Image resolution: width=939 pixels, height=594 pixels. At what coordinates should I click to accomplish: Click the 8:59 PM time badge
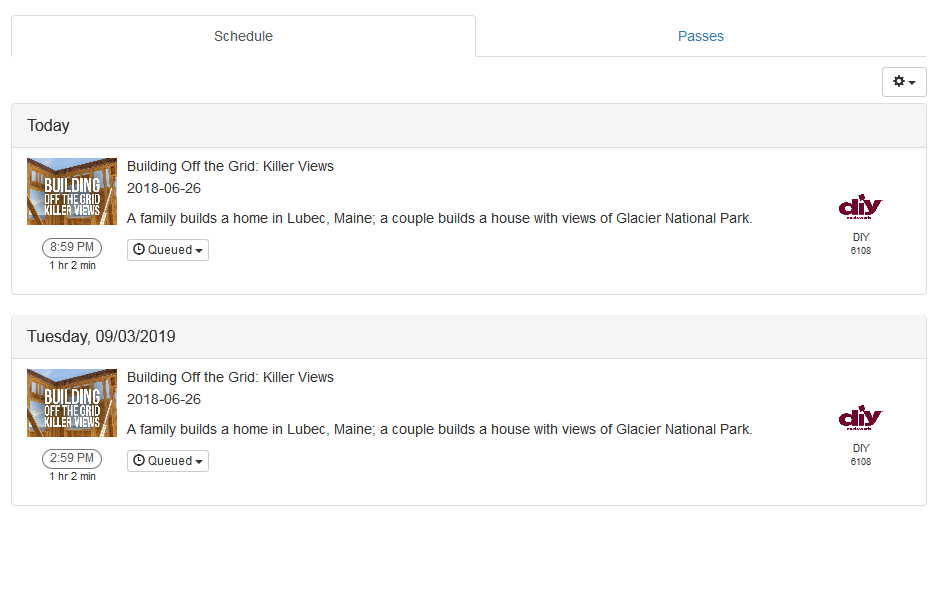pos(72,247)
